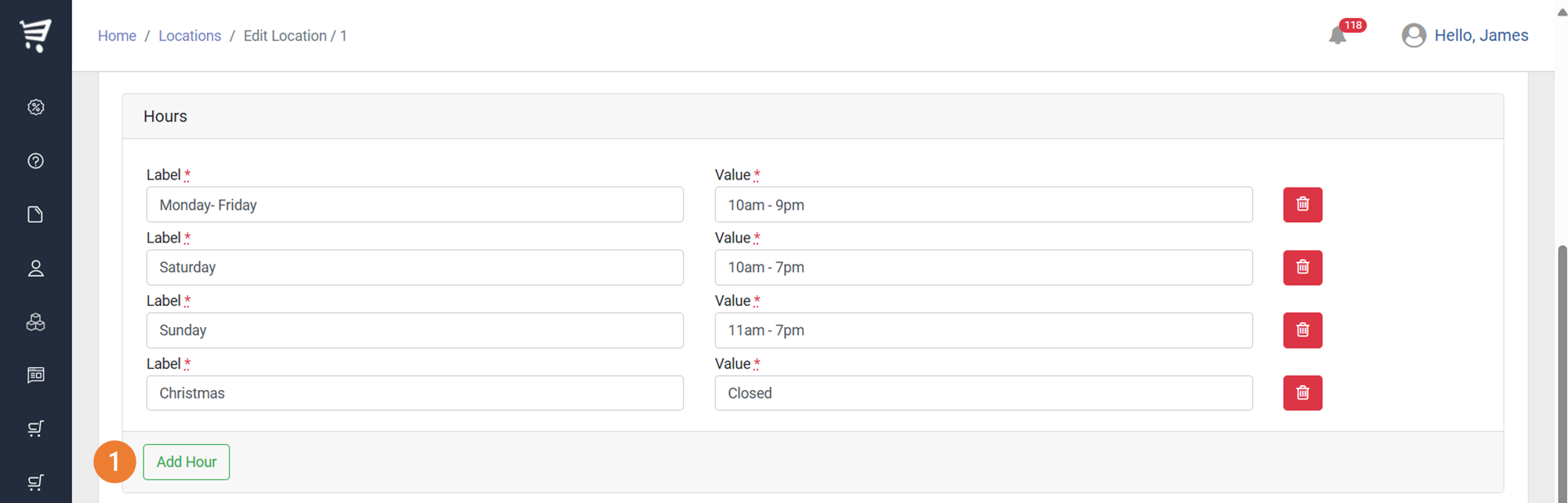Open the discount badge sidebar icon

coord(36,108)
